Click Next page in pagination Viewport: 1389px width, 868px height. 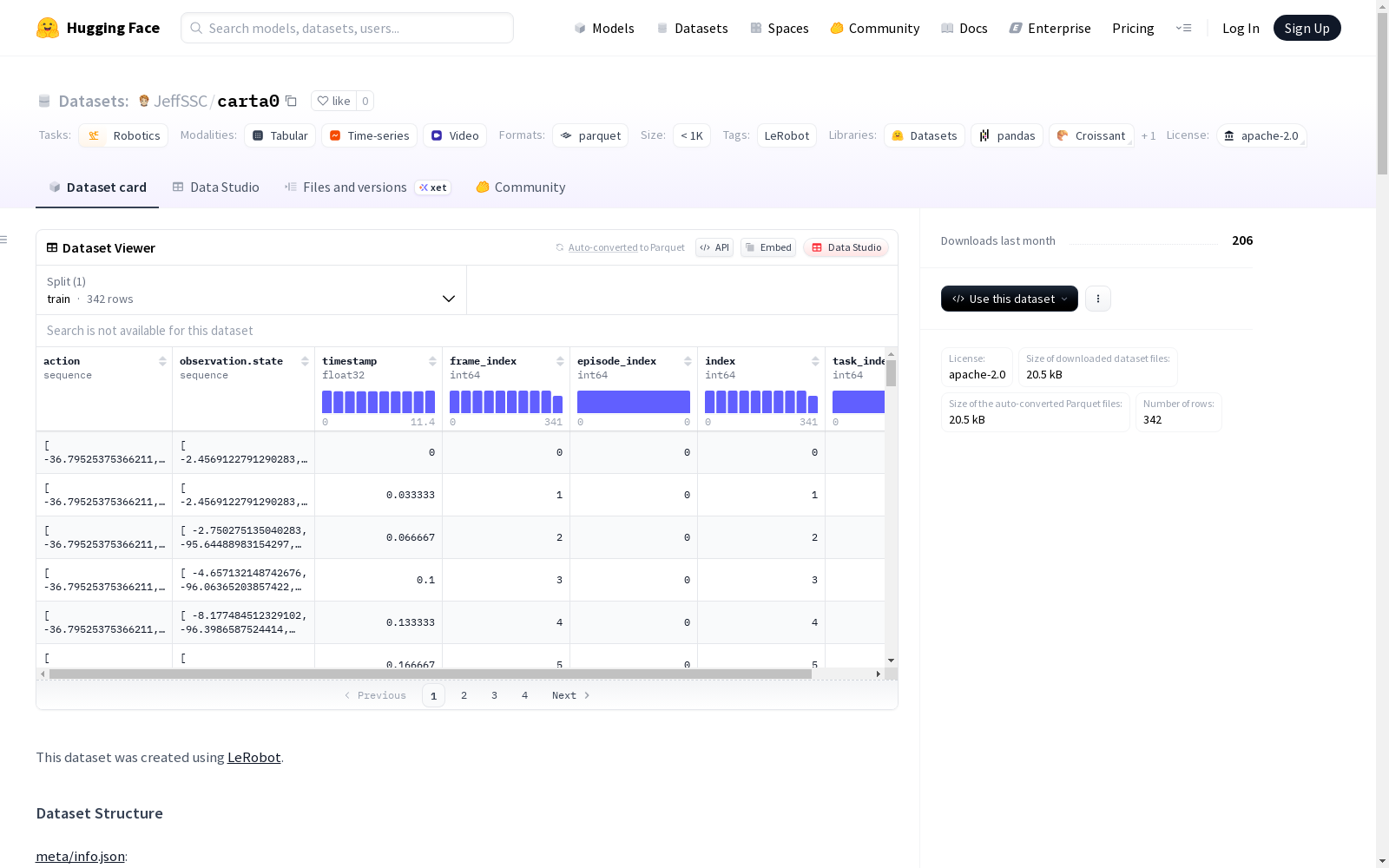pyautogui.click(x=571, y=695)
